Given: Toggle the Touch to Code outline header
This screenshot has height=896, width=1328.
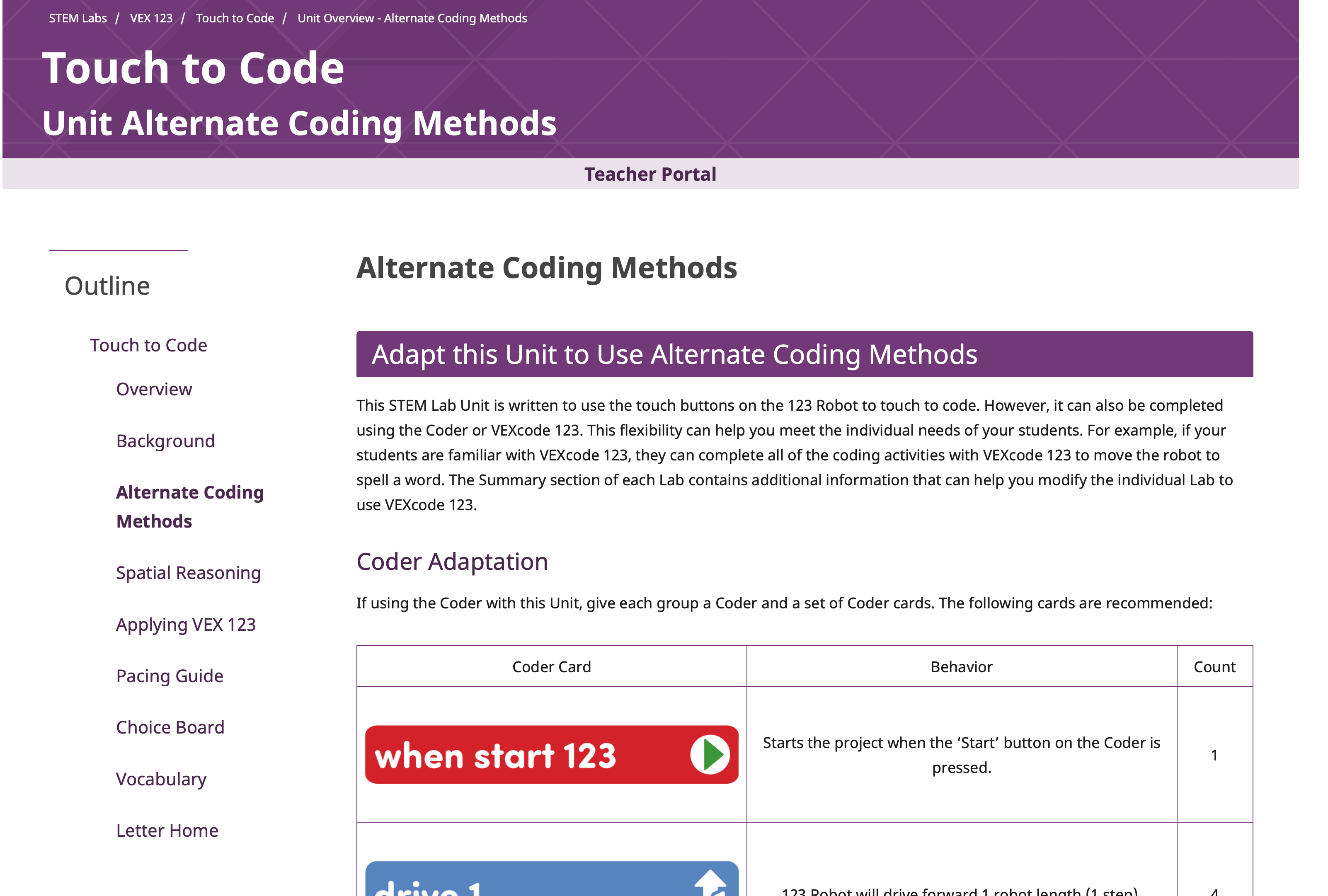Looking at the screenshot, I should [149, 344].
